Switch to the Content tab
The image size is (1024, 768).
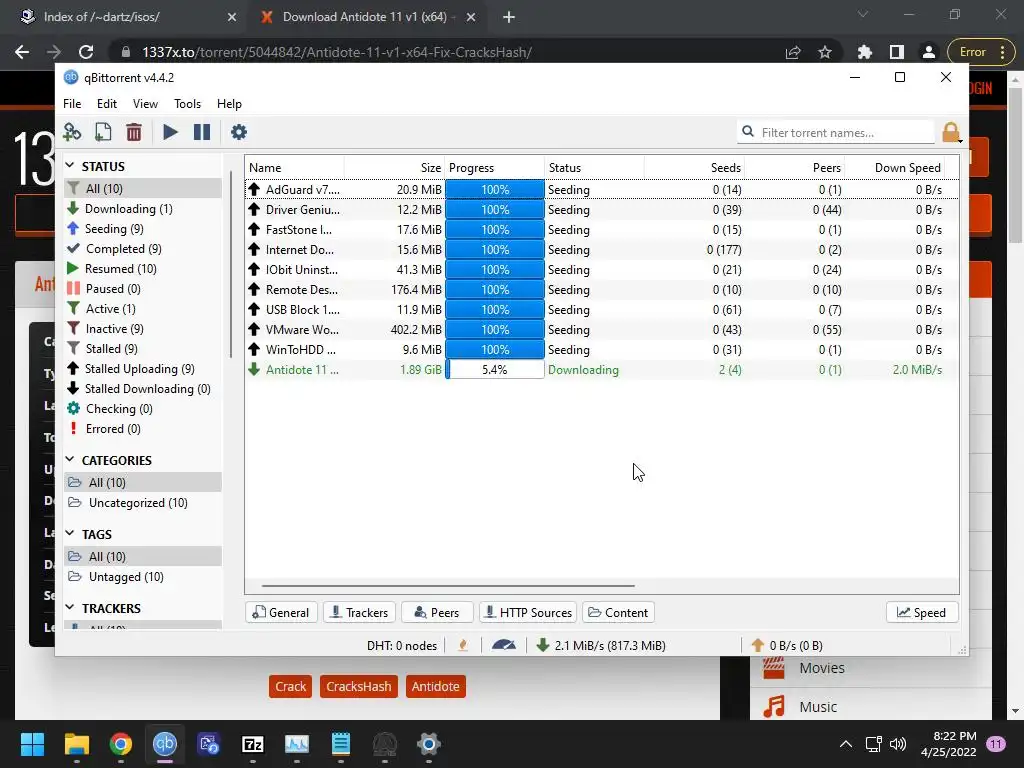coord(618,613)
